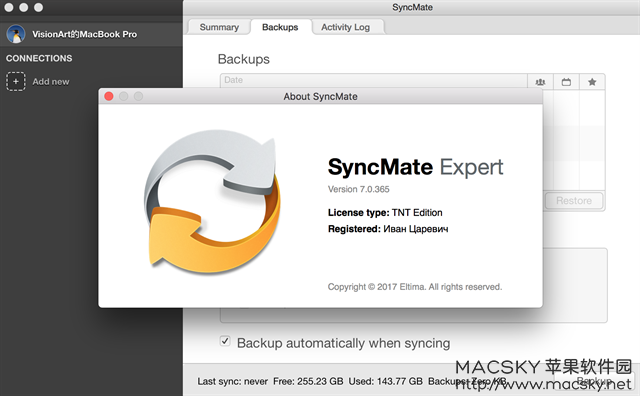Click 'License type: TNT Edition' text
The width and height of the screenshot is (640, 396).
click(x=385, y=212)
